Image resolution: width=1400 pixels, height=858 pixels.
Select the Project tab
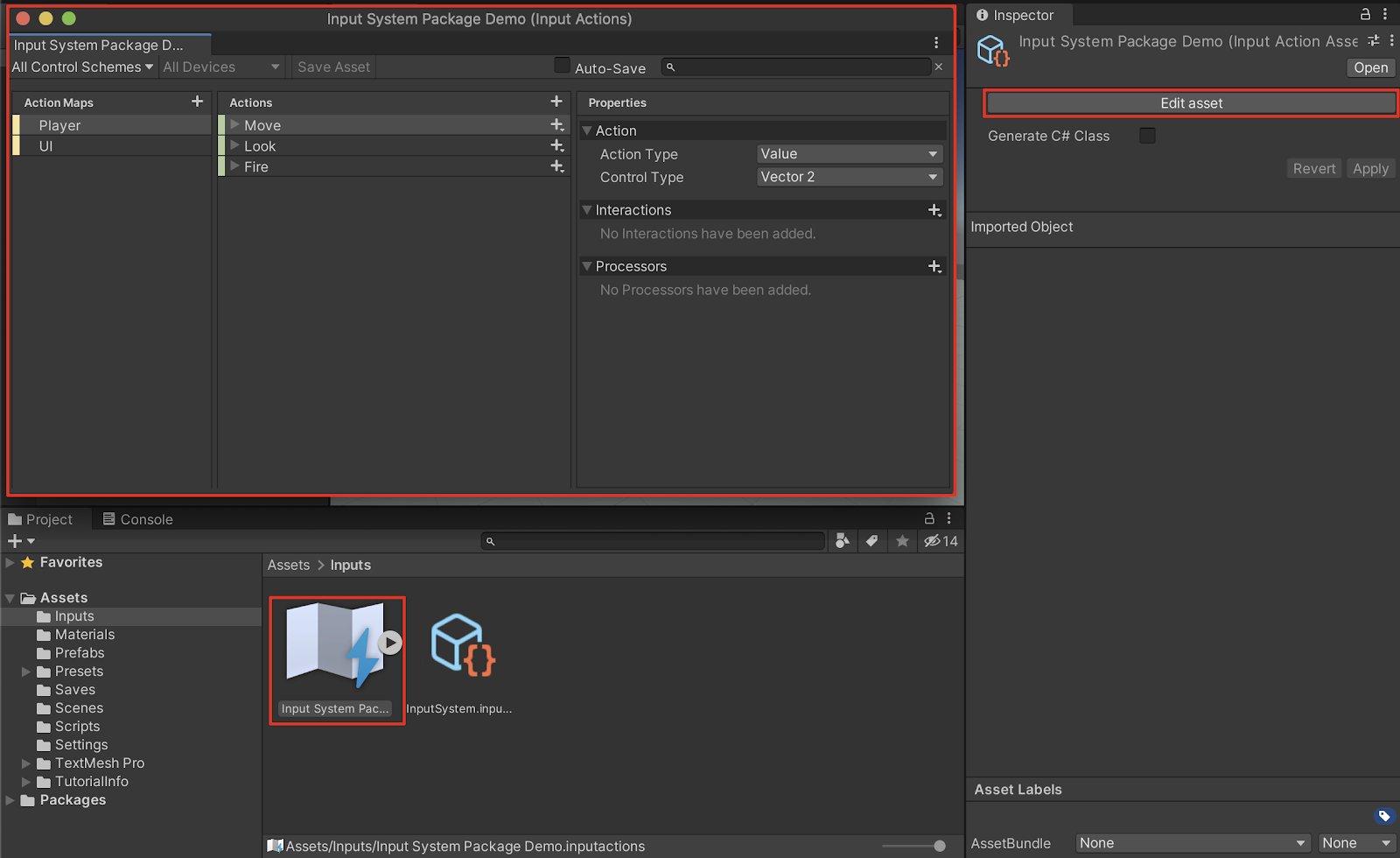[41, 519]
